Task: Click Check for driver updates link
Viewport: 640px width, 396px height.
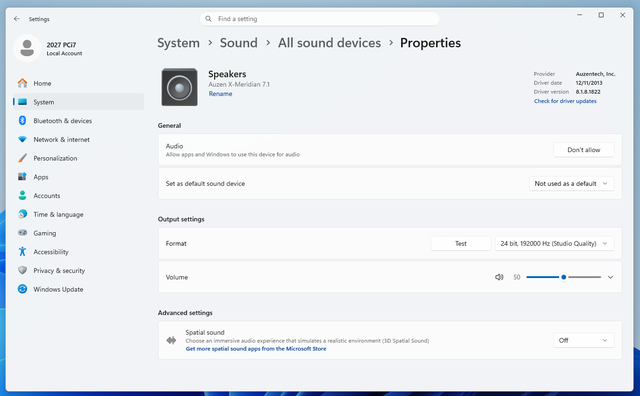Action: [565, 101]
